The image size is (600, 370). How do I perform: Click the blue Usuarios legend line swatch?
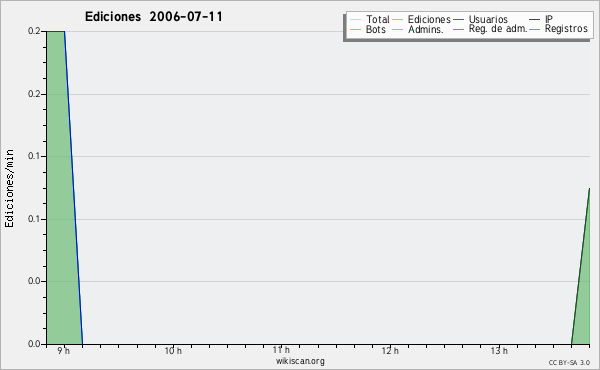(x=458, y=20)
